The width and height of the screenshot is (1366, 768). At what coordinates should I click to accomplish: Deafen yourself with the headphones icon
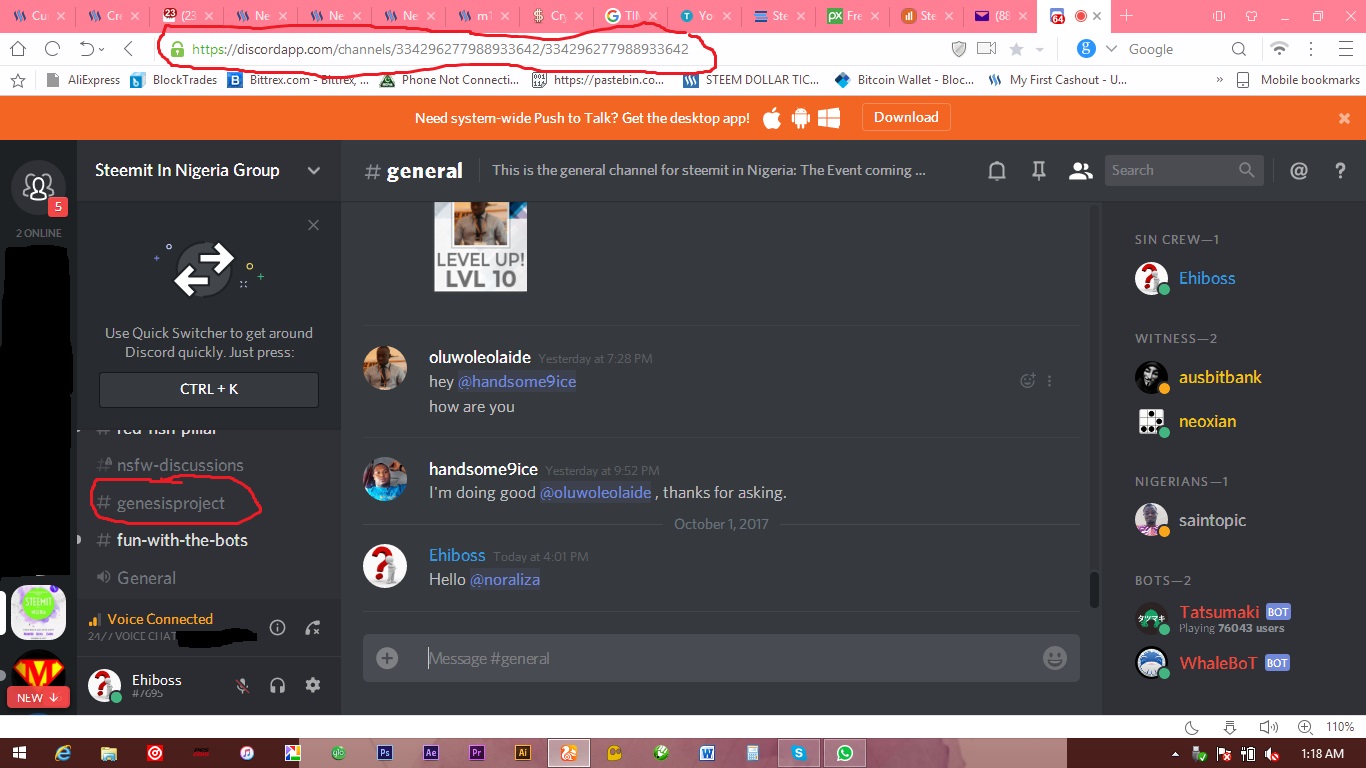pyautogui.click(x=278, y=685)
